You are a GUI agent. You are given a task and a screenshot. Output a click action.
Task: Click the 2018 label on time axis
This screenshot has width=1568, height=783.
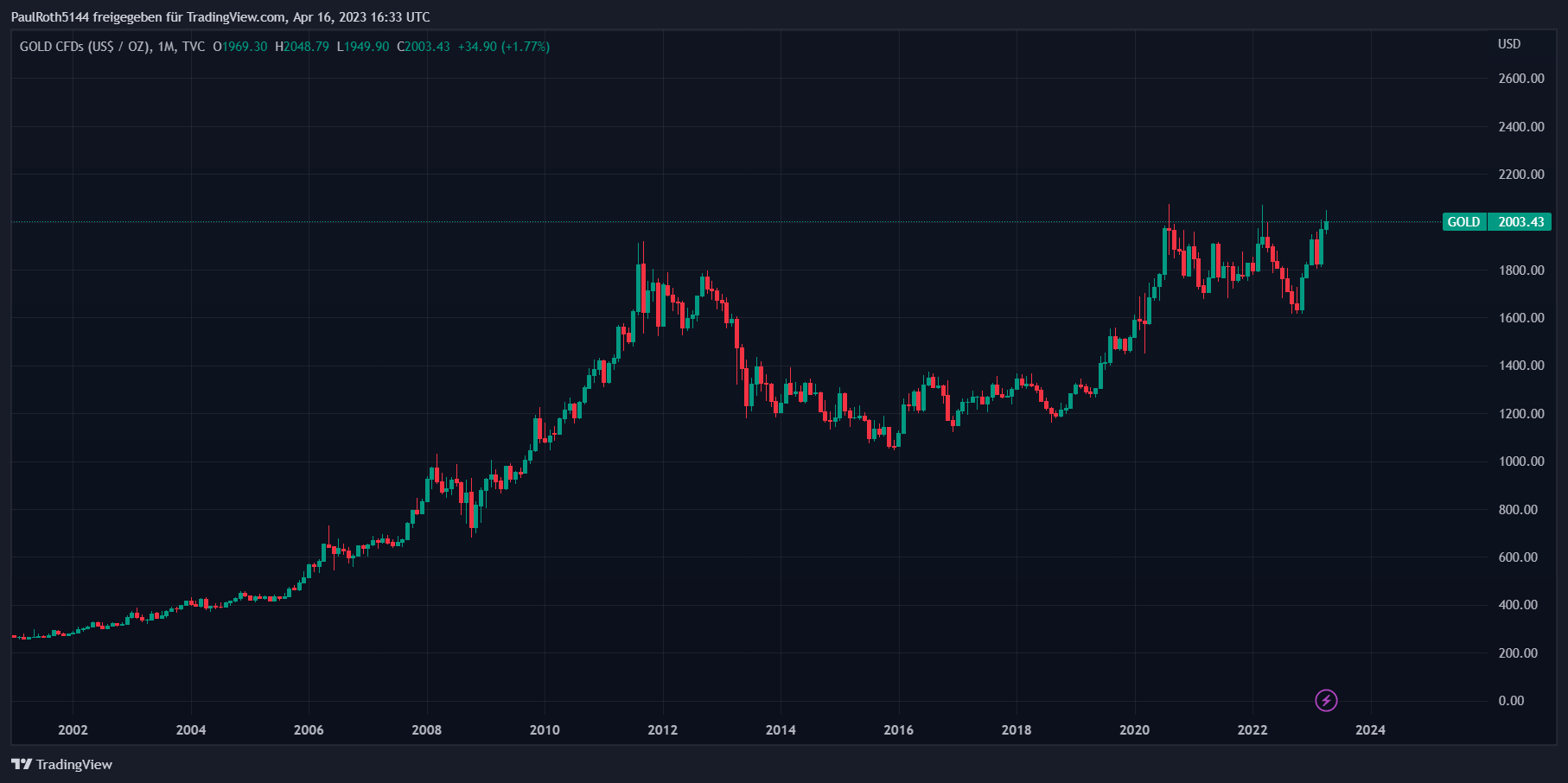click(1017, 730)
